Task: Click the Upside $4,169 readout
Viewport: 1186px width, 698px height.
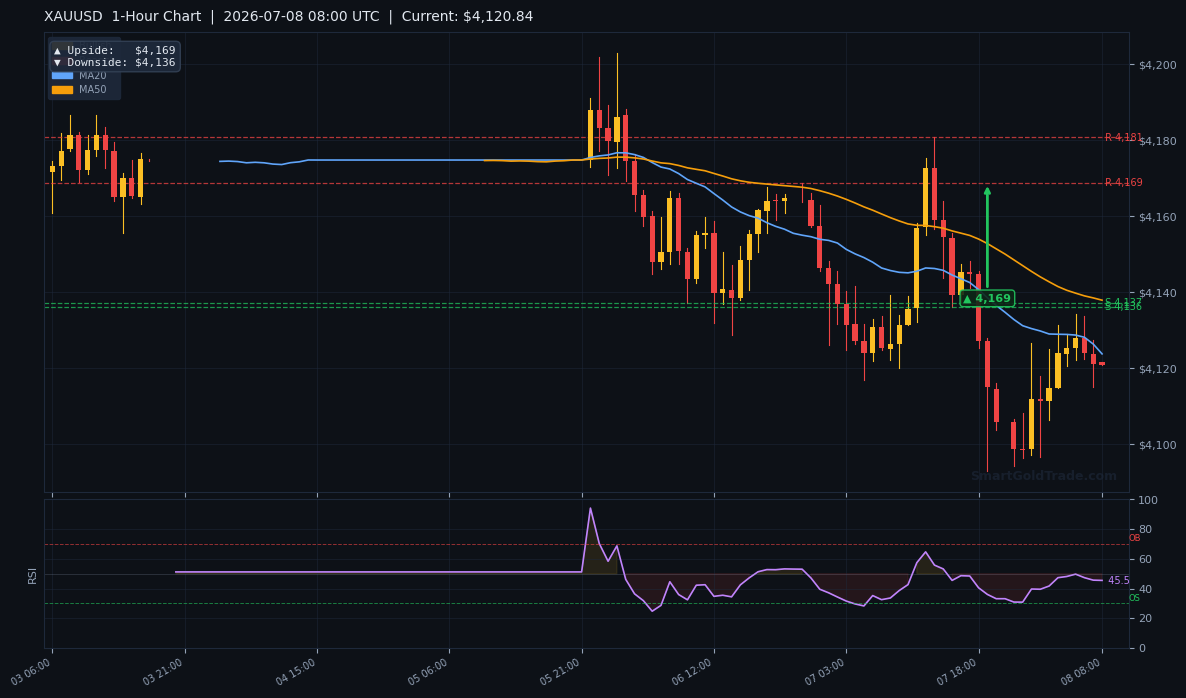Action: click(115, 51)
